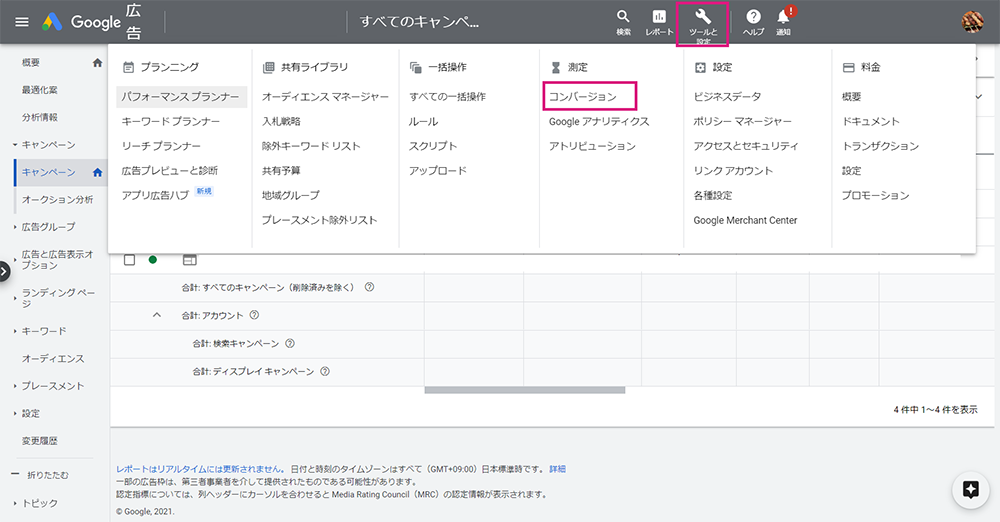Expand 広告と広告表示オプション in sidebar
This screenshot has height=522, width=1000.
click(x=15, y=260)
